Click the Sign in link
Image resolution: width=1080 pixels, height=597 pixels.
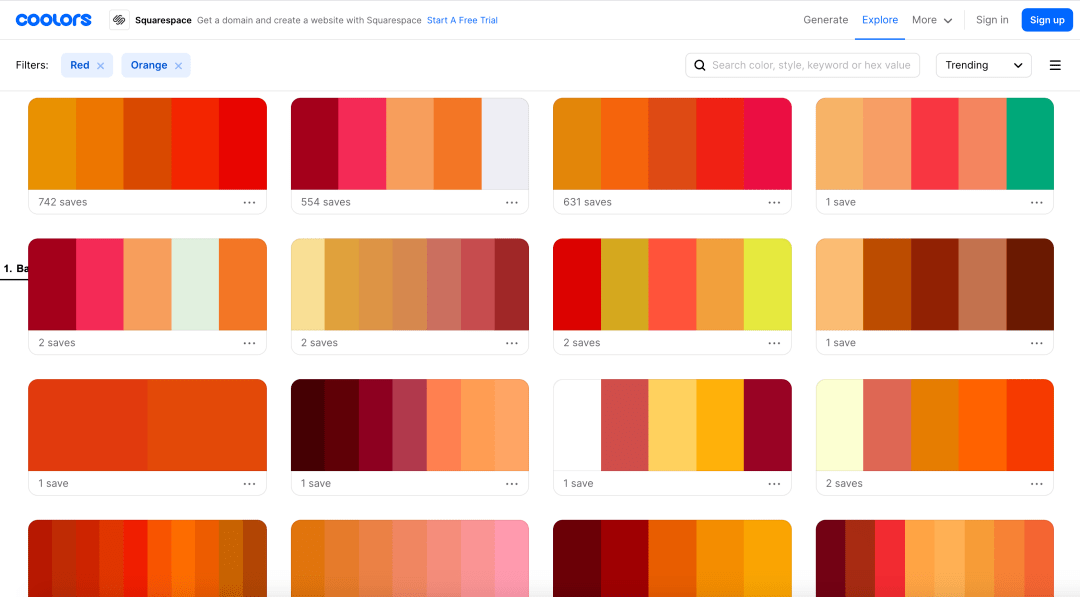992,20
